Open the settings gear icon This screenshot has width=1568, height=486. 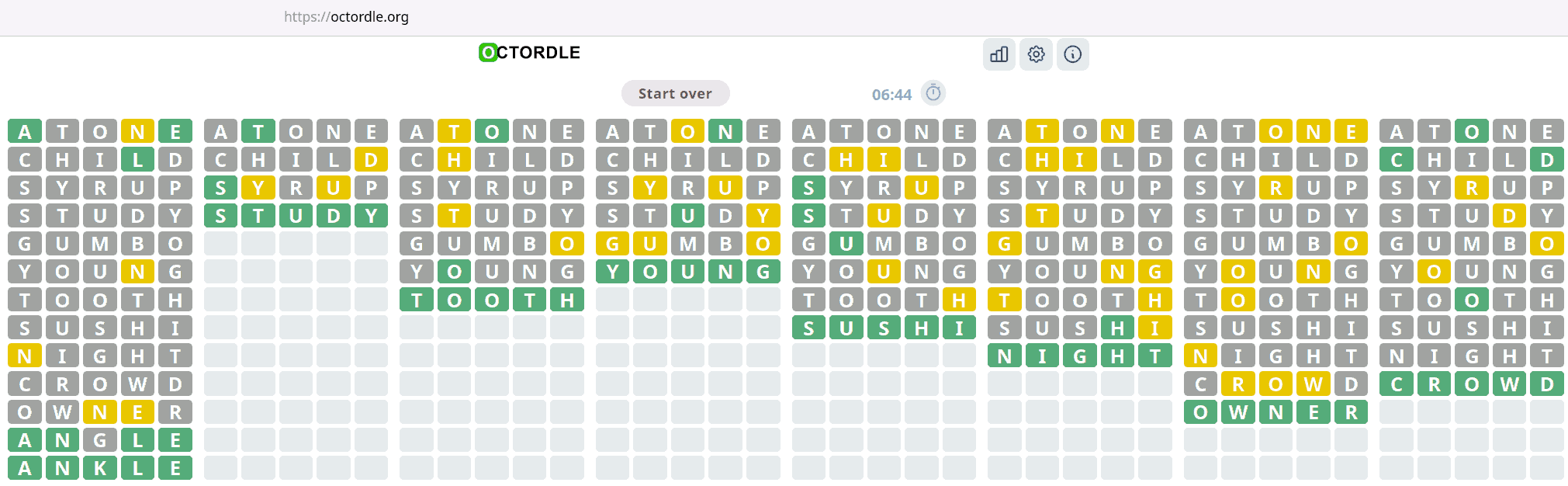click(x=1036, y=54)
